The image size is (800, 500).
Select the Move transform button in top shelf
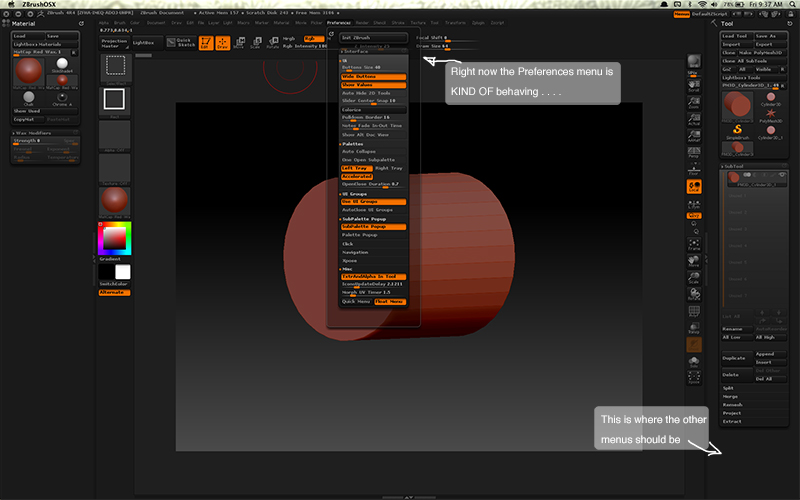[239, 43]
